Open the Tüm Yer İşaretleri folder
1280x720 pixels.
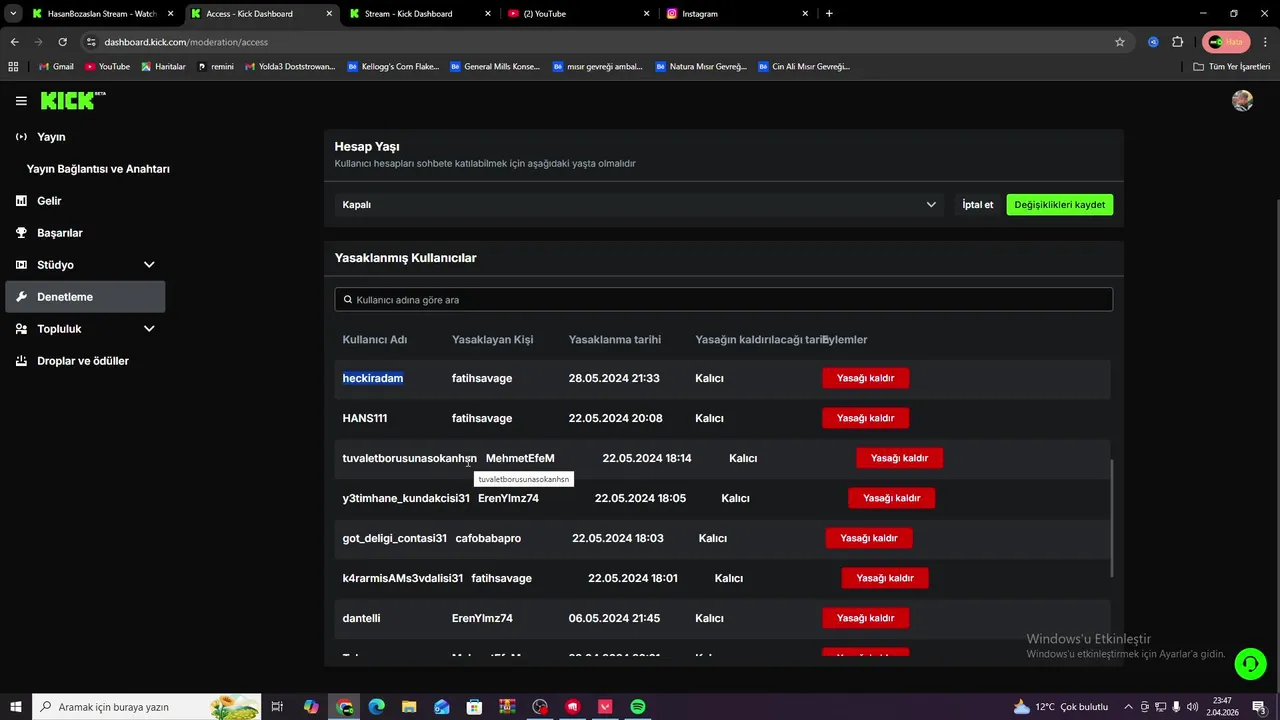tap(1231, 67)
